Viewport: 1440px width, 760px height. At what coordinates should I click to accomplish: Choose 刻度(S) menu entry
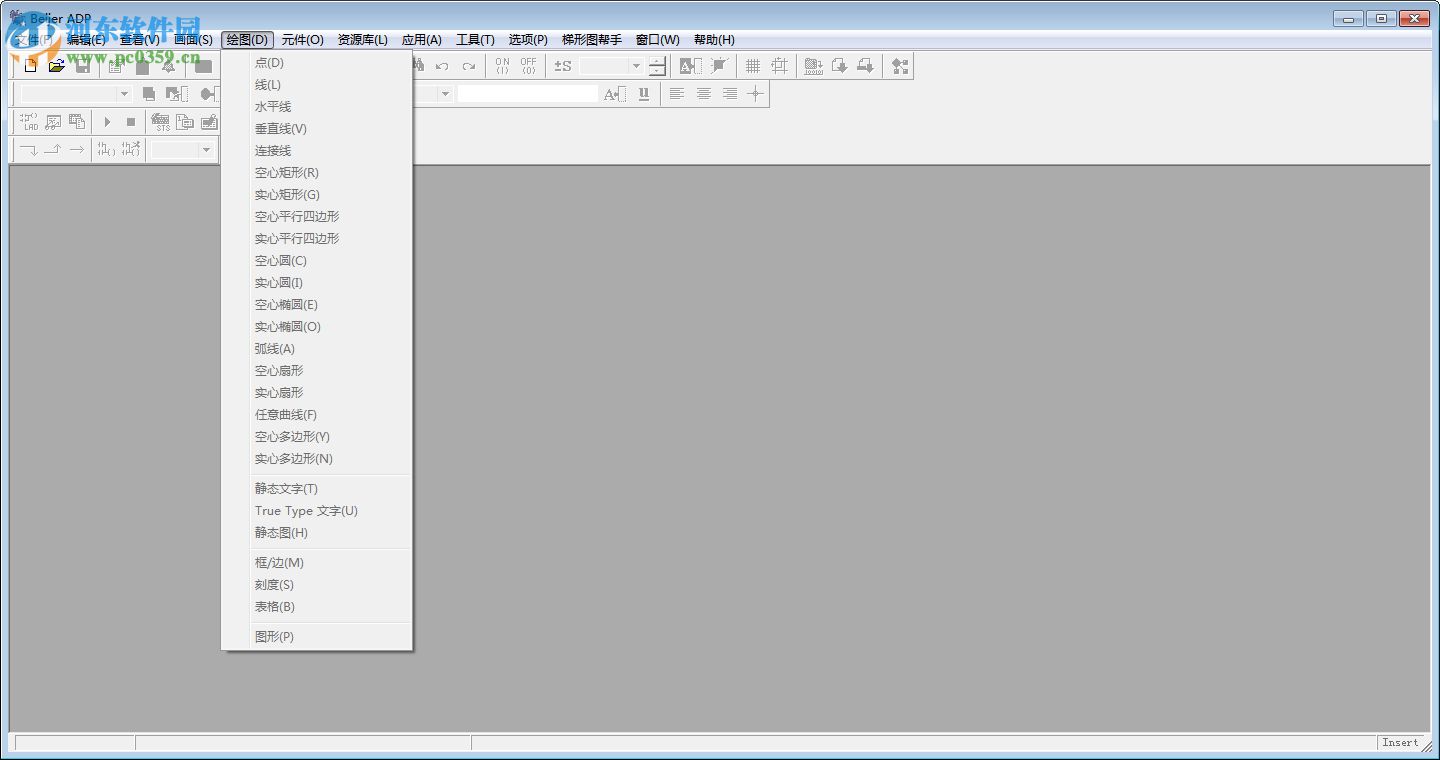[317, 585]
